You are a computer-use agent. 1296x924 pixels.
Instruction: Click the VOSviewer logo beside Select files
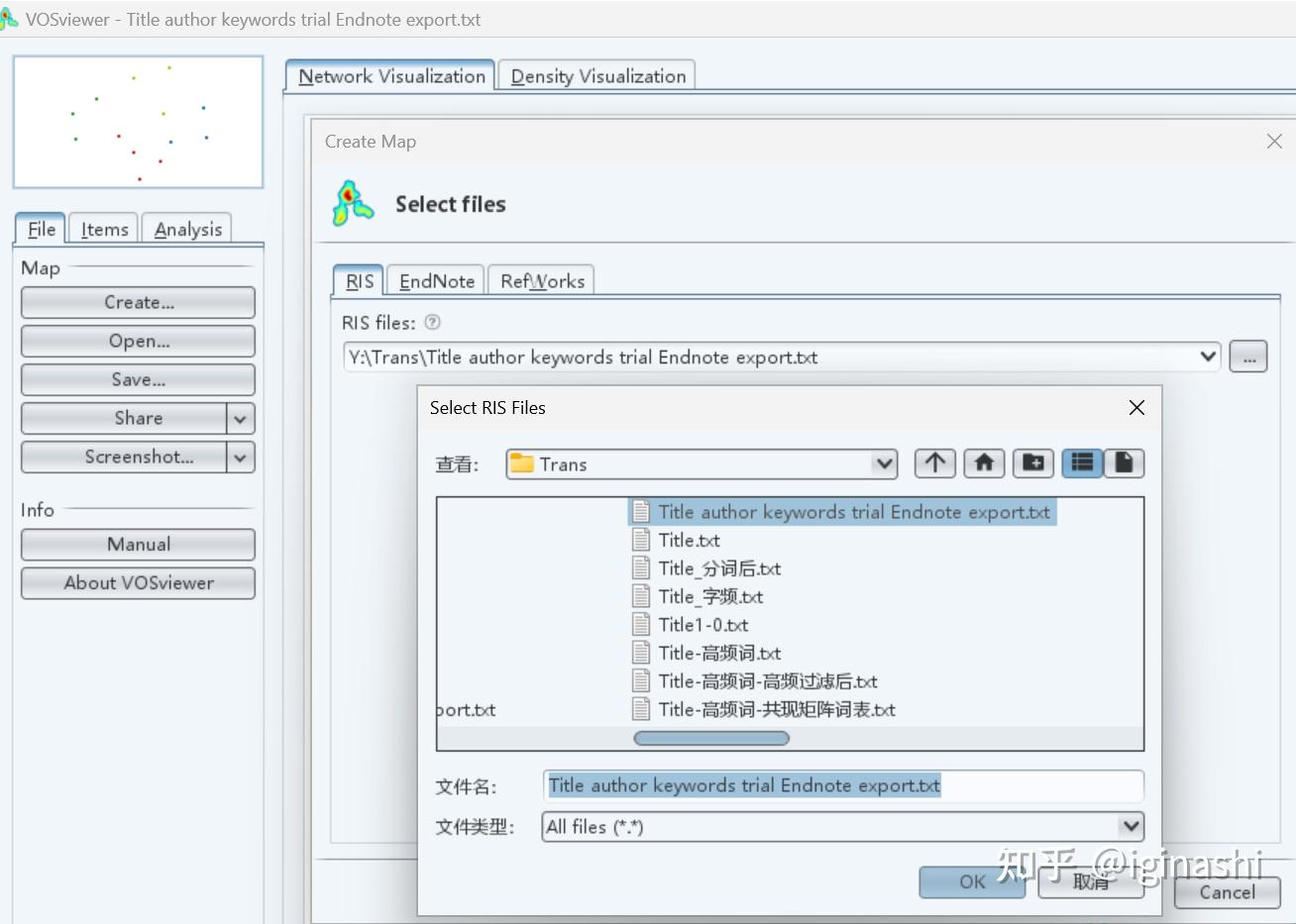[x=352, y=202]
